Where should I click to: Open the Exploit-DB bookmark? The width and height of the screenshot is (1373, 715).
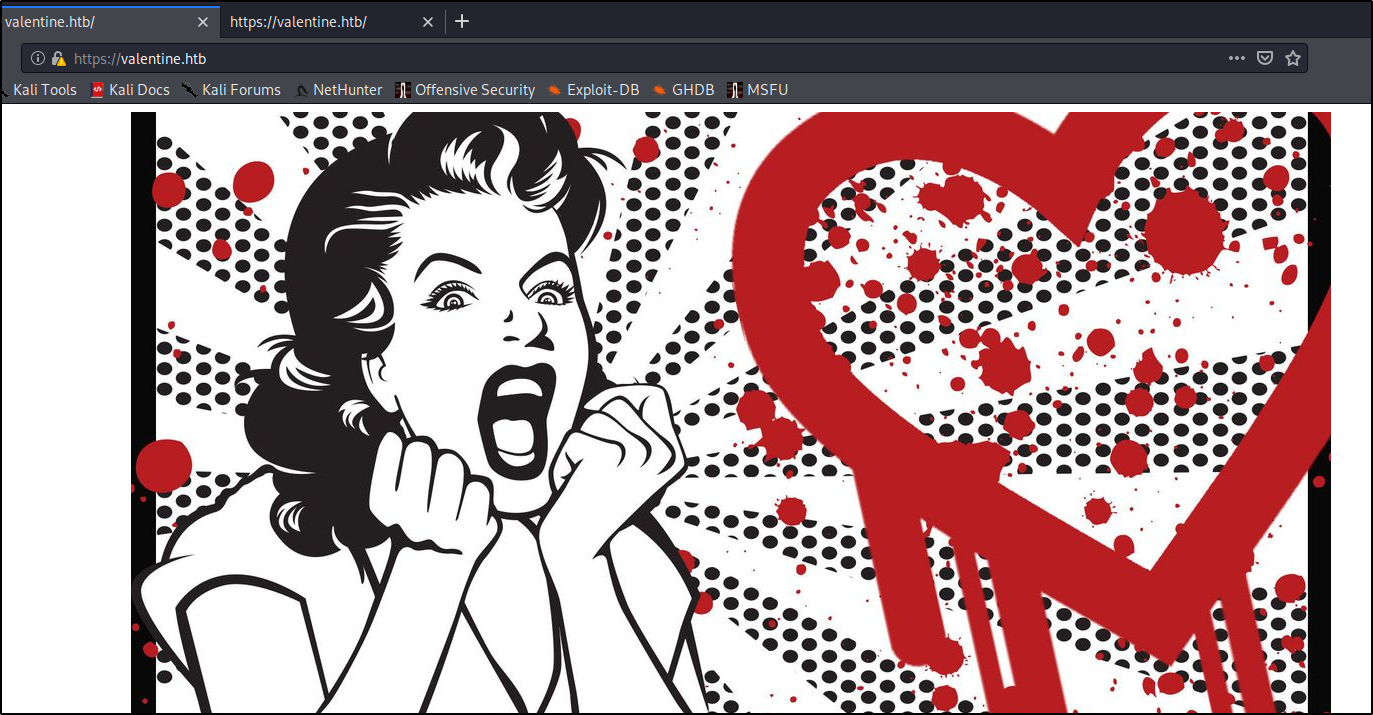593,90
